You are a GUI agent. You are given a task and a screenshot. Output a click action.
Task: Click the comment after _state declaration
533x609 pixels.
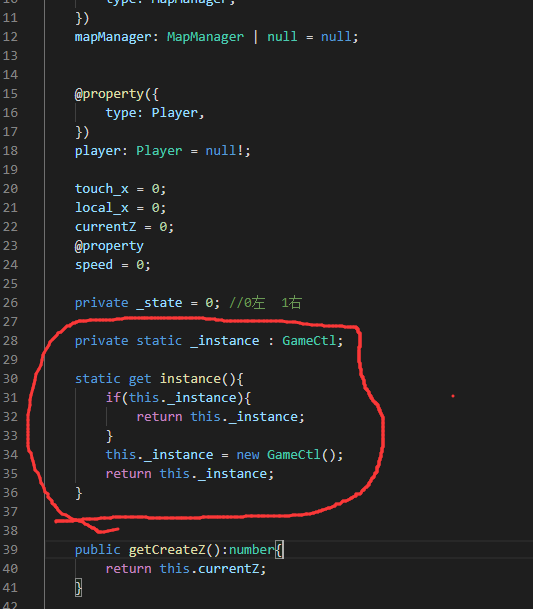[x=265, y=303]
